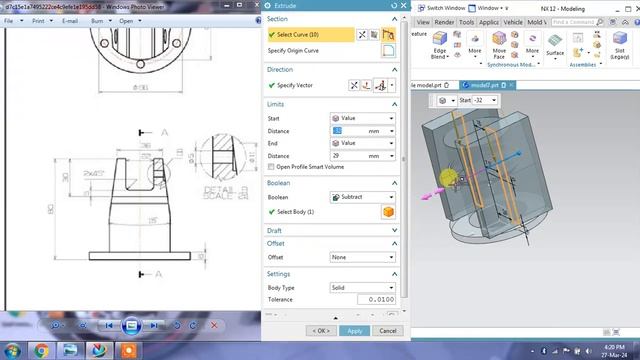Open the Vector Dialog icon in Direction

click(x=366, y=85)
